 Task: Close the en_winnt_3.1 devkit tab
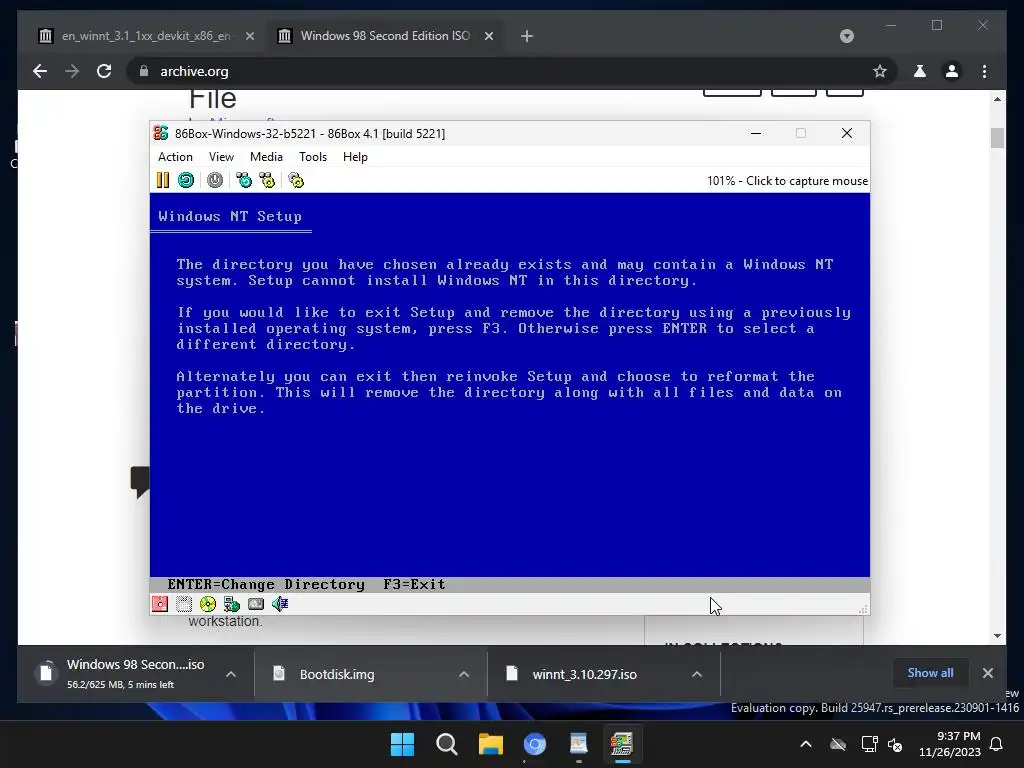click(249, 36)
